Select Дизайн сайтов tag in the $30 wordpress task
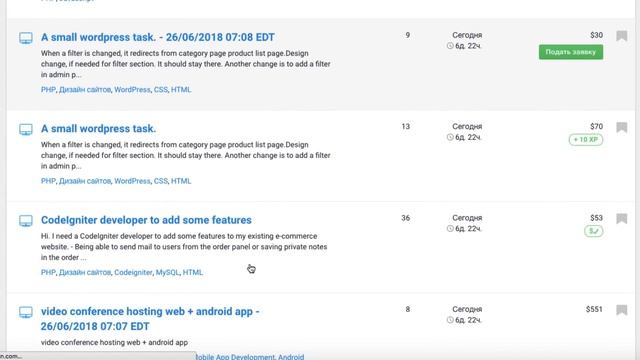The width and height of the screenshot is (640, 360). [85, 89]
